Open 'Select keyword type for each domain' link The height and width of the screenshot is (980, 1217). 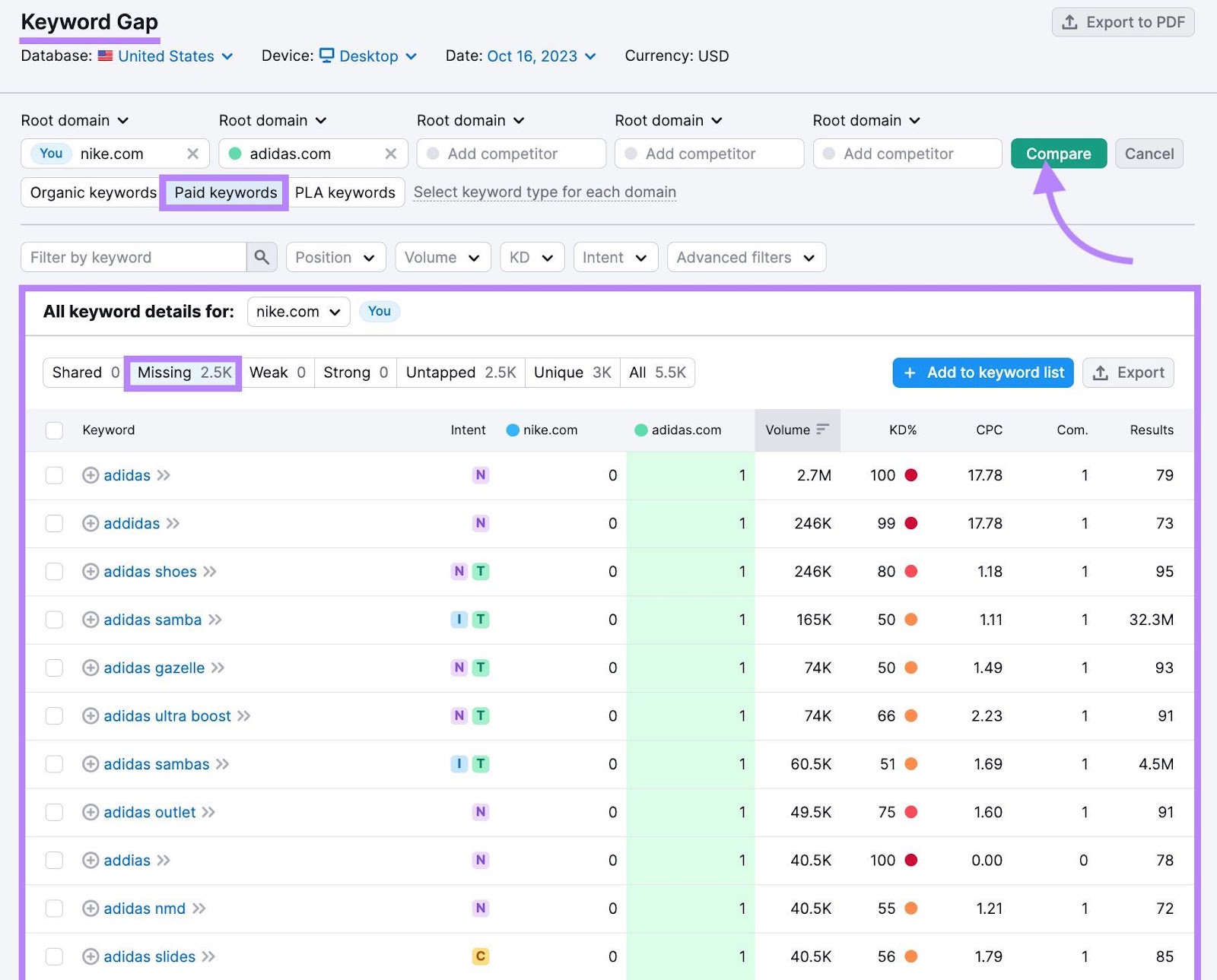pyautogui.click(x=545, y=192)
